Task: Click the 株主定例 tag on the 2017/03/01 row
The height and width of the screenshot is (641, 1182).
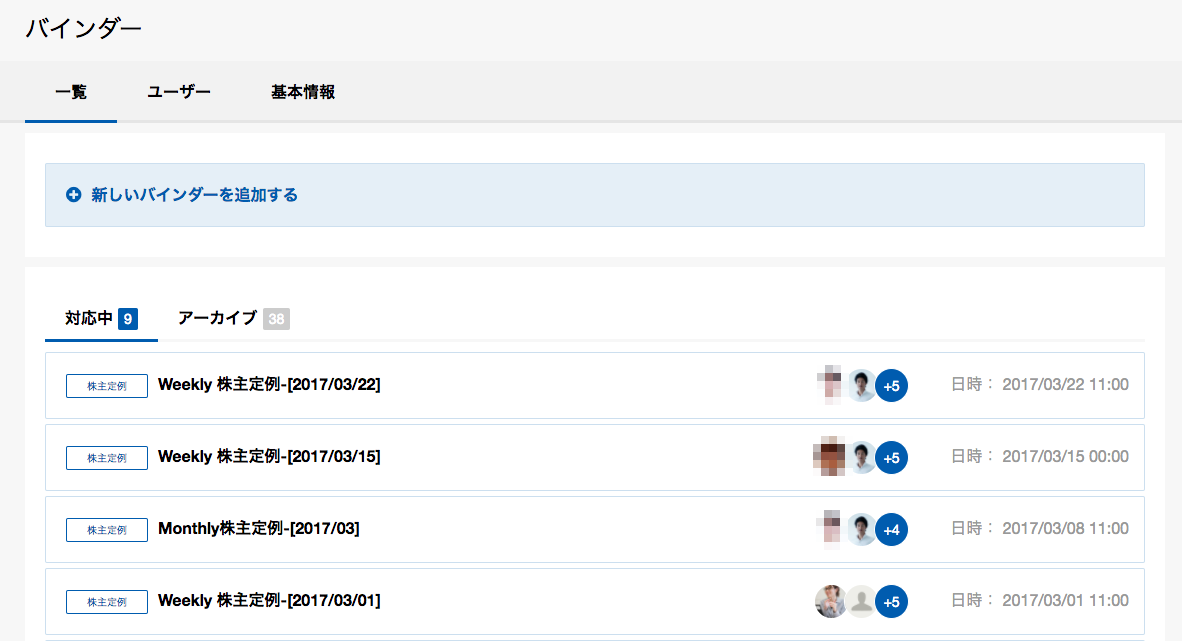Action: tap(107, 602)
